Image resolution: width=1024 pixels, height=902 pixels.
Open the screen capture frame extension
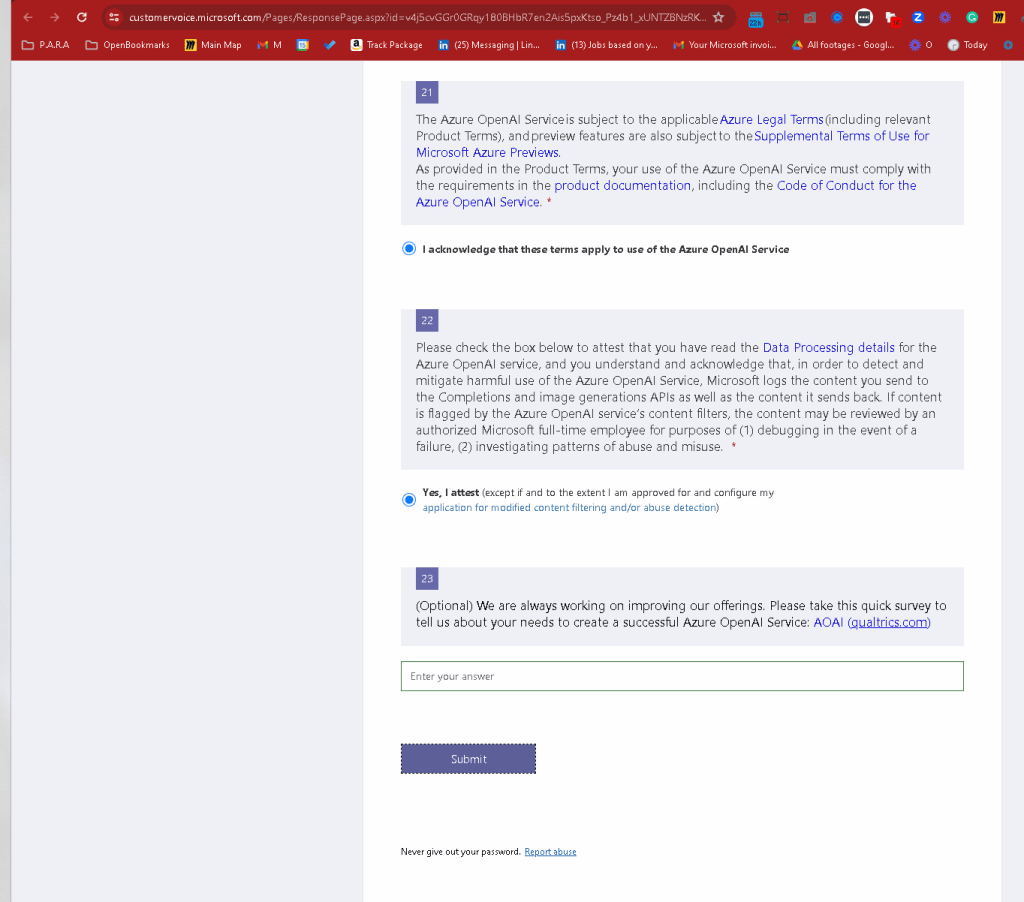(x=782, y=18)
